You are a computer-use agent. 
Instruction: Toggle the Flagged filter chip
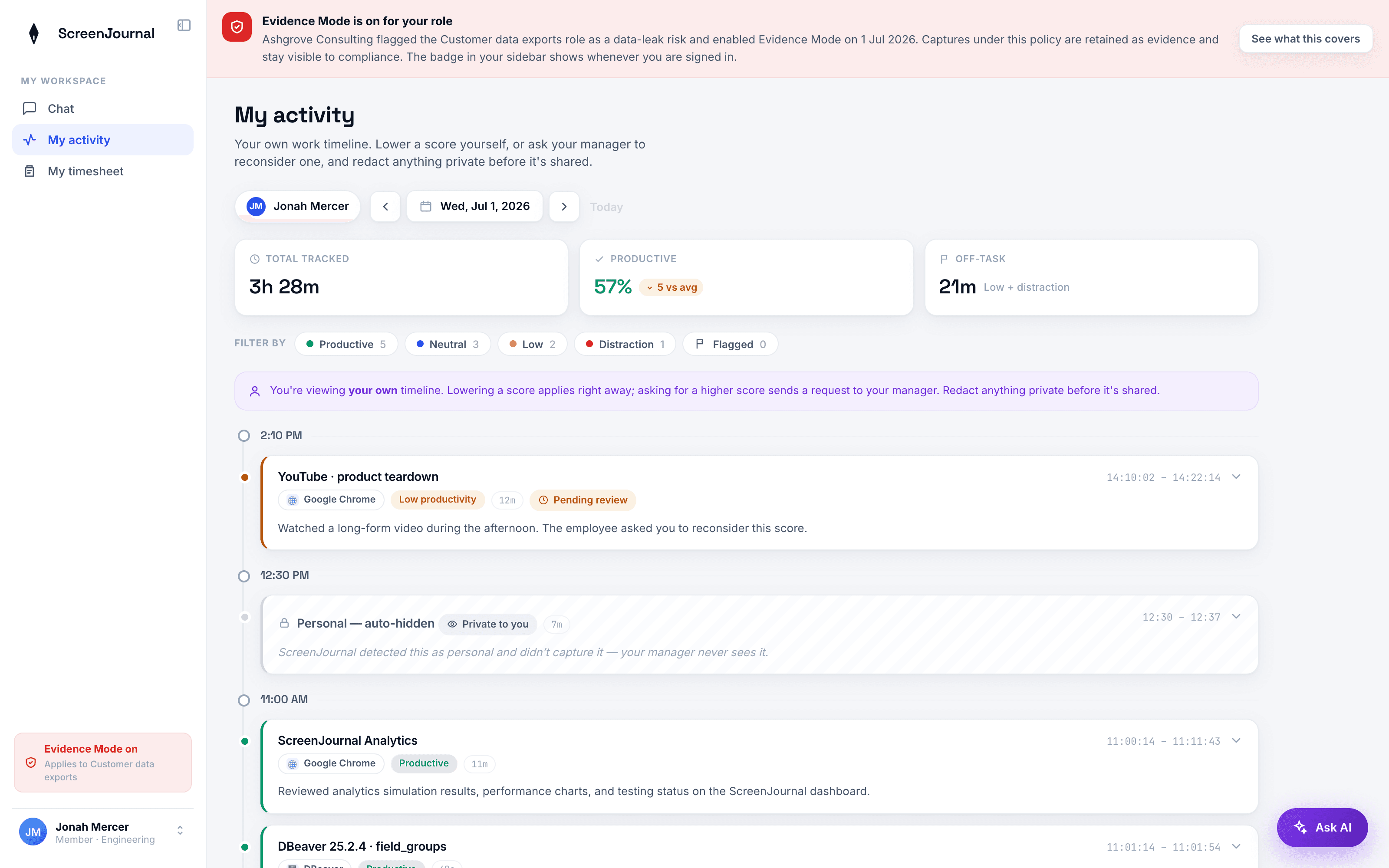click(x=731, y=344)
